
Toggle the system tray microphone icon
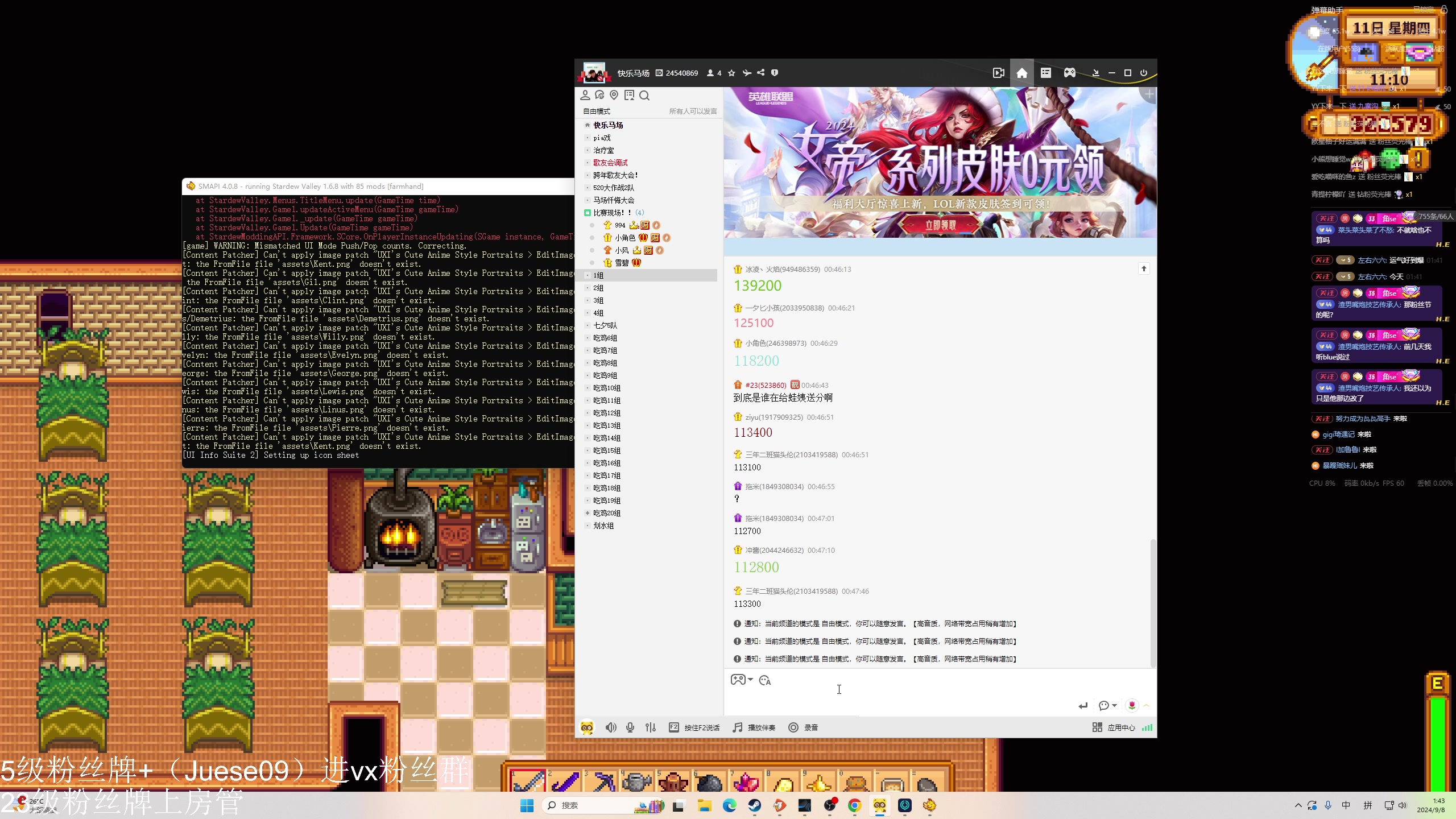click(1328, 805)
